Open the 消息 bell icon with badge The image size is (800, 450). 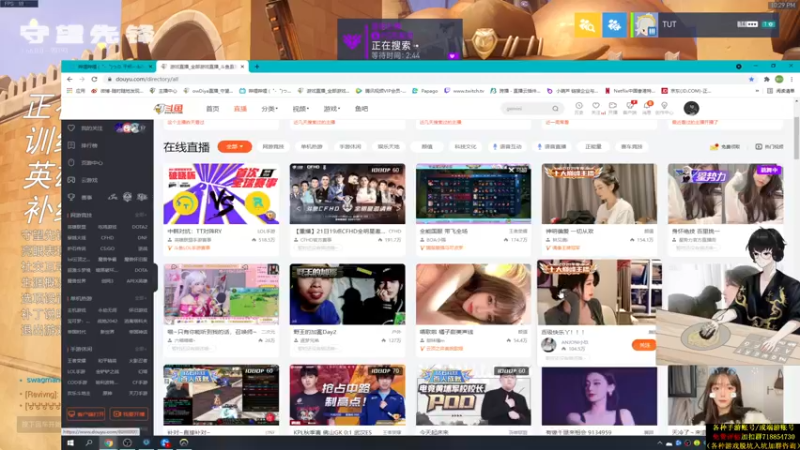coord(647,108)
